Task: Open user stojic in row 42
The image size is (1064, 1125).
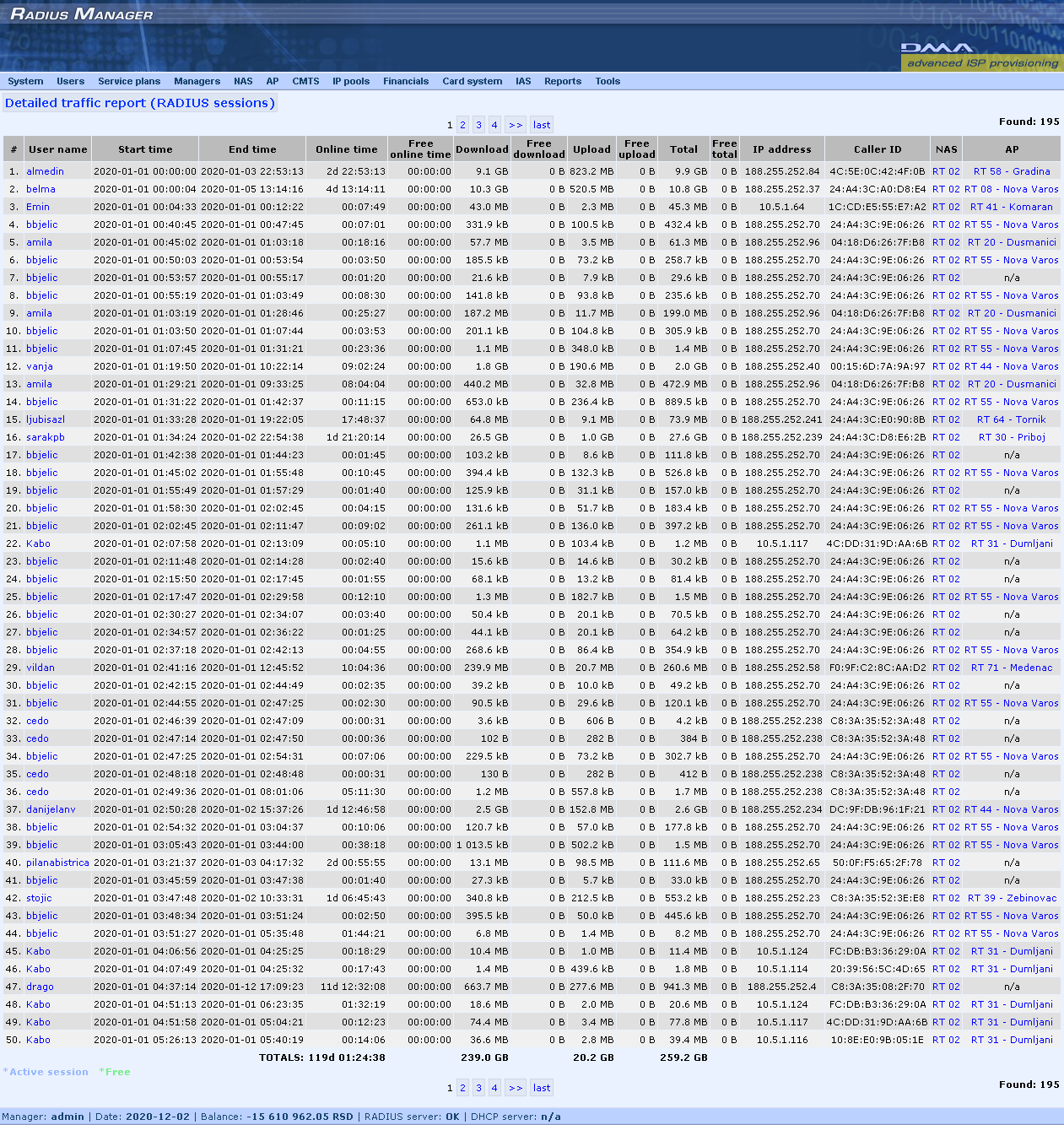Action: pos(39,898)
